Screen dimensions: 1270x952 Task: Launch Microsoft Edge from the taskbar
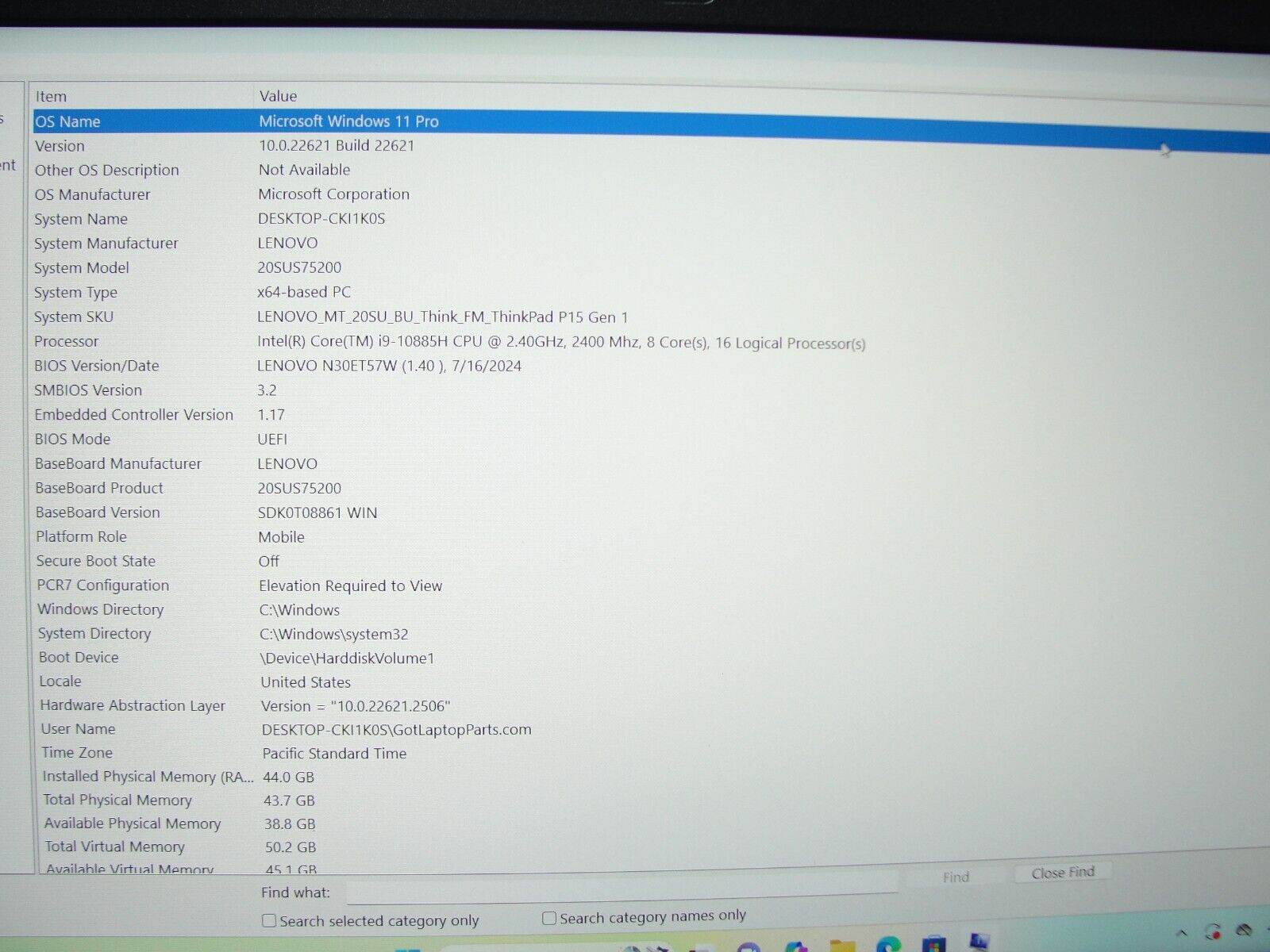[x=888, y=946]
